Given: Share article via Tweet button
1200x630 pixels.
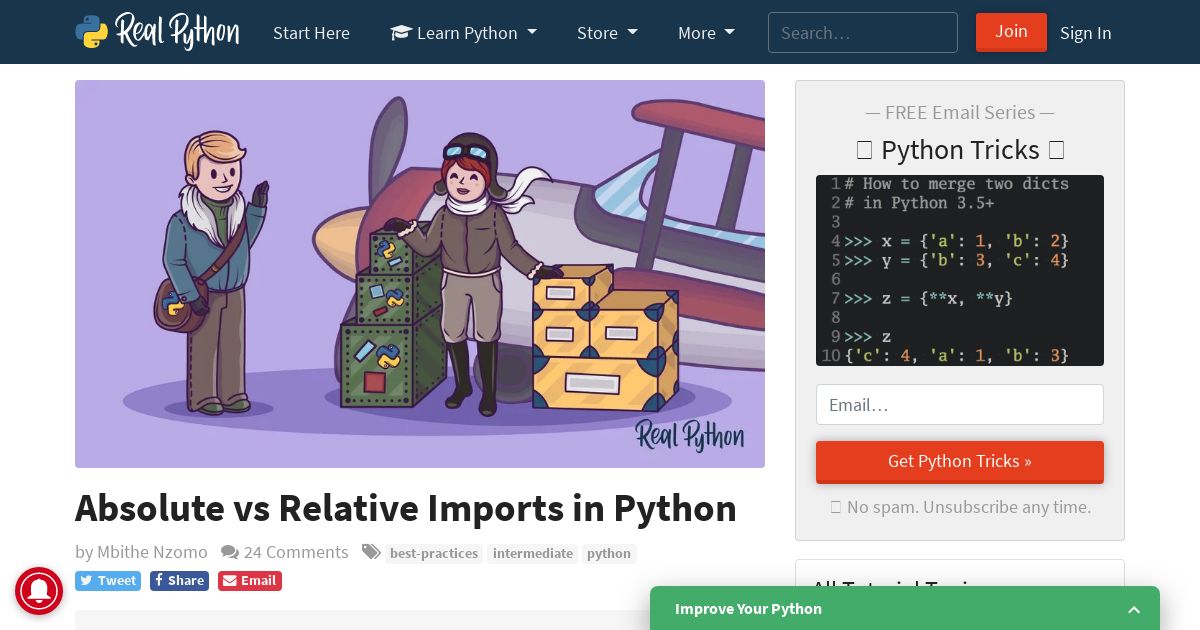Looking at the screenshot, I should click(x=108, y=581).
